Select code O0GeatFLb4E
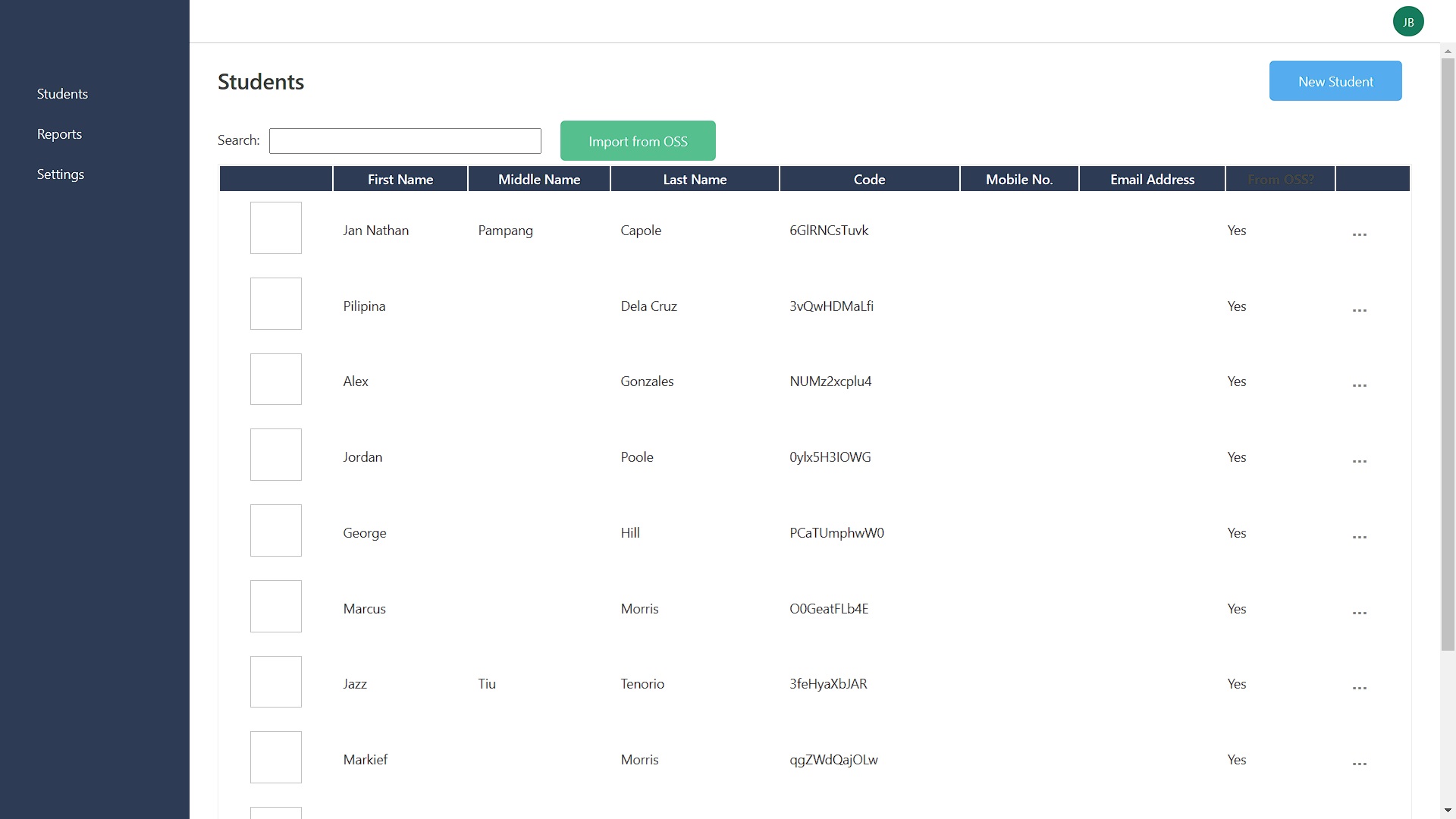Image resolution: width=1456 pixels, height=819 pixels. pos(829,609)
